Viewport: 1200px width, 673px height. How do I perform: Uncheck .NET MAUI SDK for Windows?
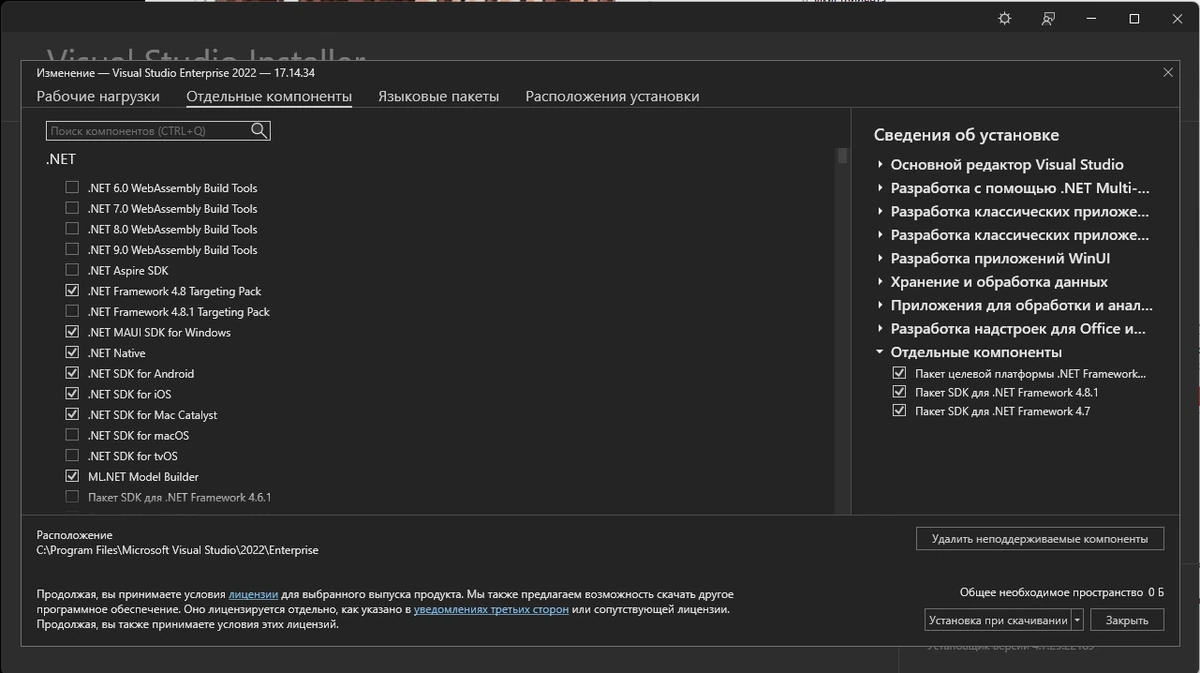click(x=72, y=332)
